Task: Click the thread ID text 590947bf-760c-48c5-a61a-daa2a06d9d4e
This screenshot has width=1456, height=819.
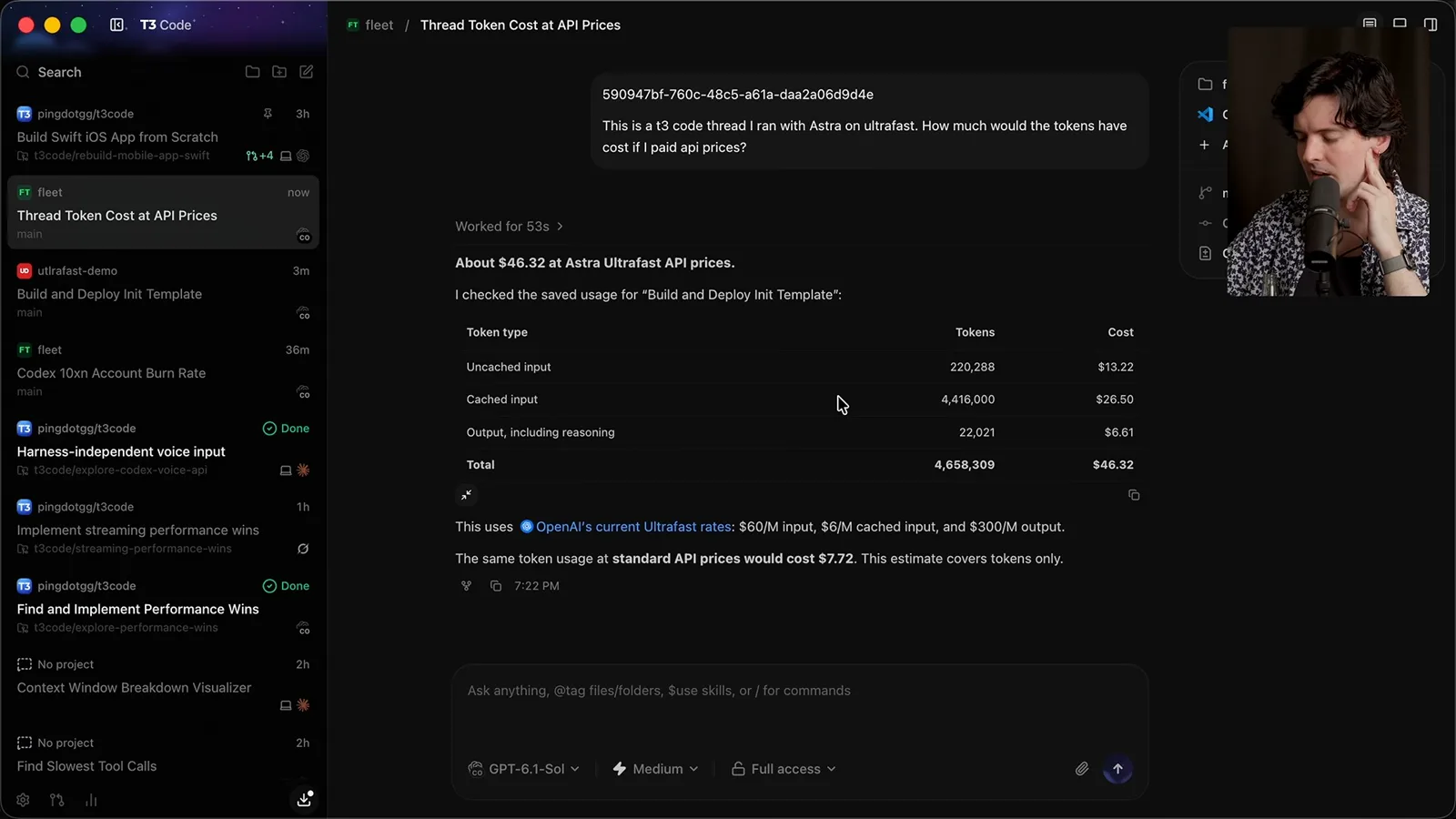Action: pos(737,95)
